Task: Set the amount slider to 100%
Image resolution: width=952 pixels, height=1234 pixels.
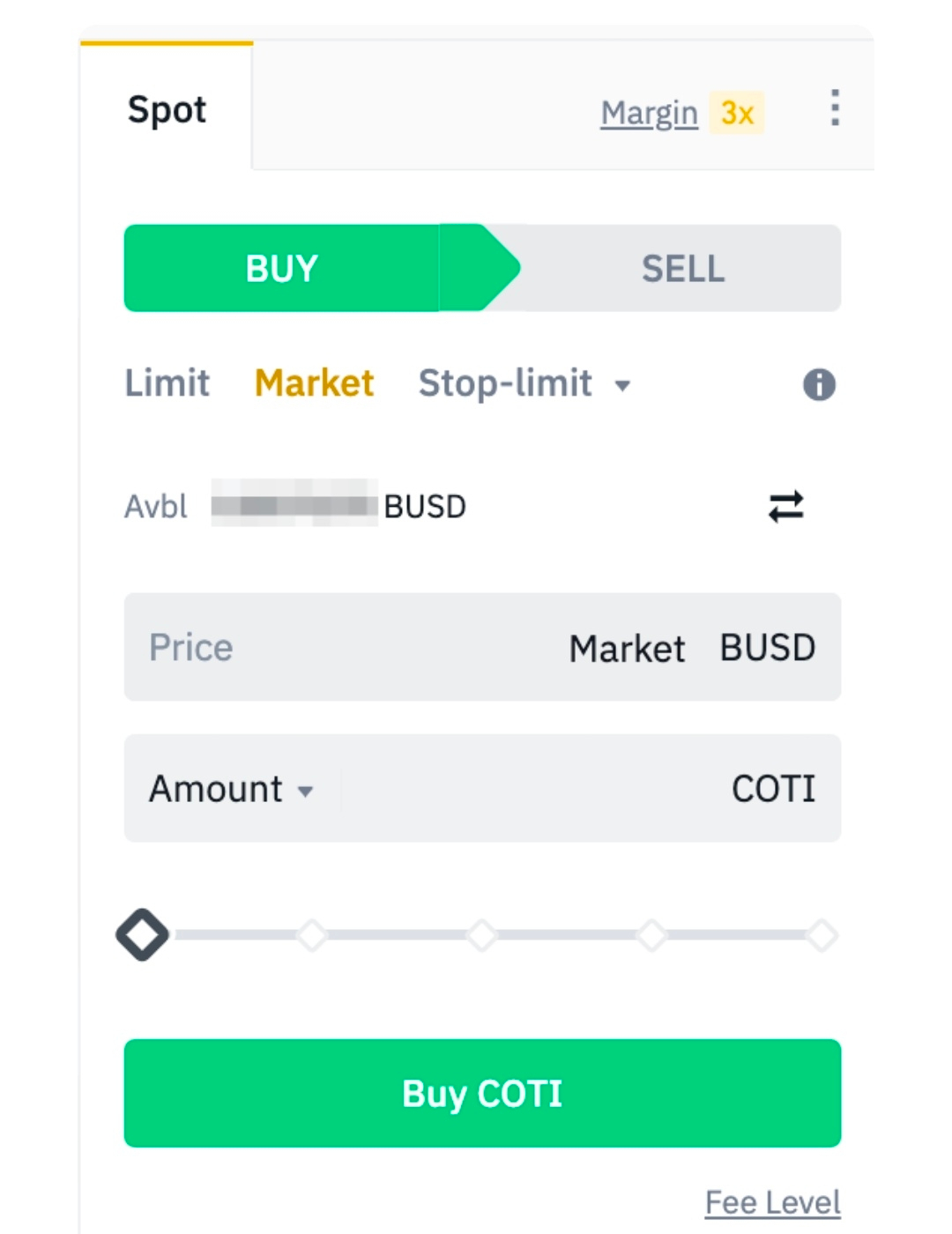Action: click(x=822, y=935)
